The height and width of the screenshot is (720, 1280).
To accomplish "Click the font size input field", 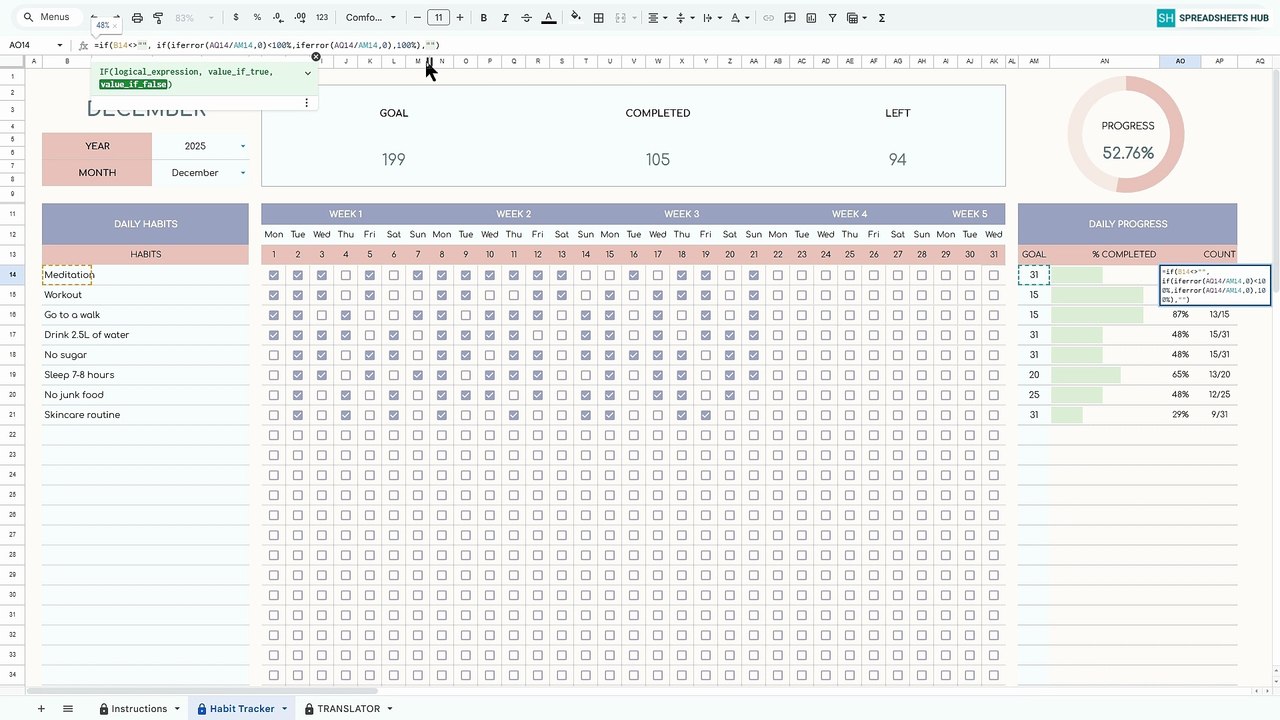I will [438, 18].
